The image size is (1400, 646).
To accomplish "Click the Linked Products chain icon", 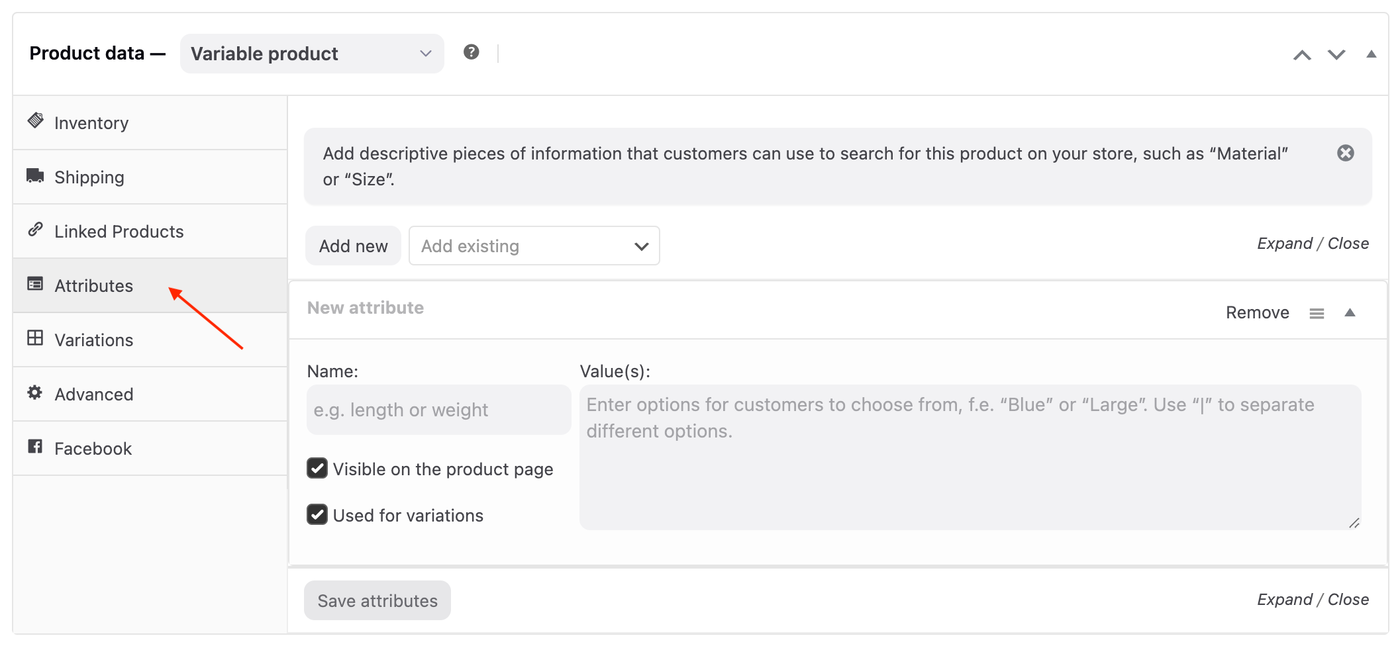I will pos(35,230).
